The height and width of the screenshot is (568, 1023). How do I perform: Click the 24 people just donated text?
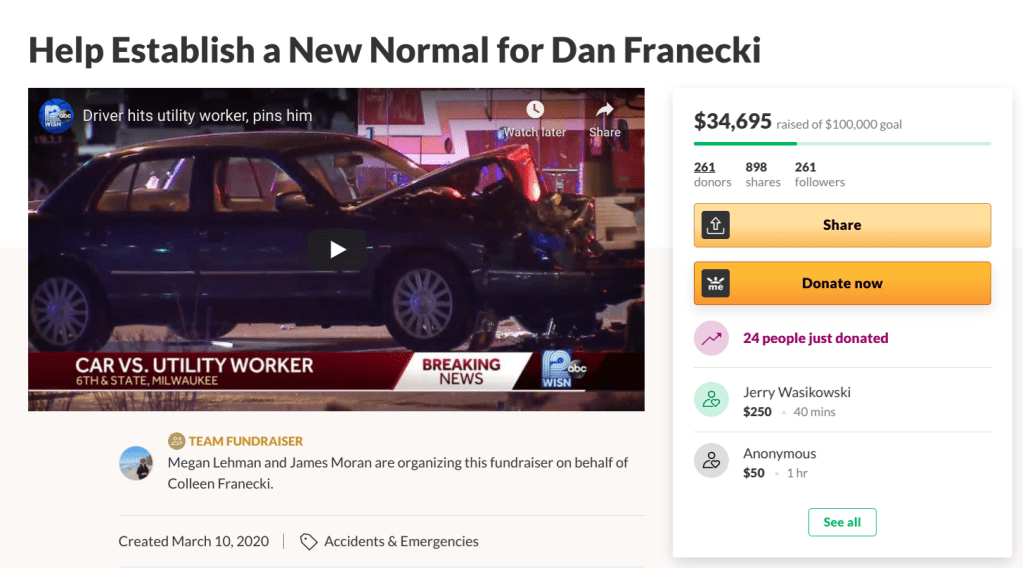coord(816,338)
